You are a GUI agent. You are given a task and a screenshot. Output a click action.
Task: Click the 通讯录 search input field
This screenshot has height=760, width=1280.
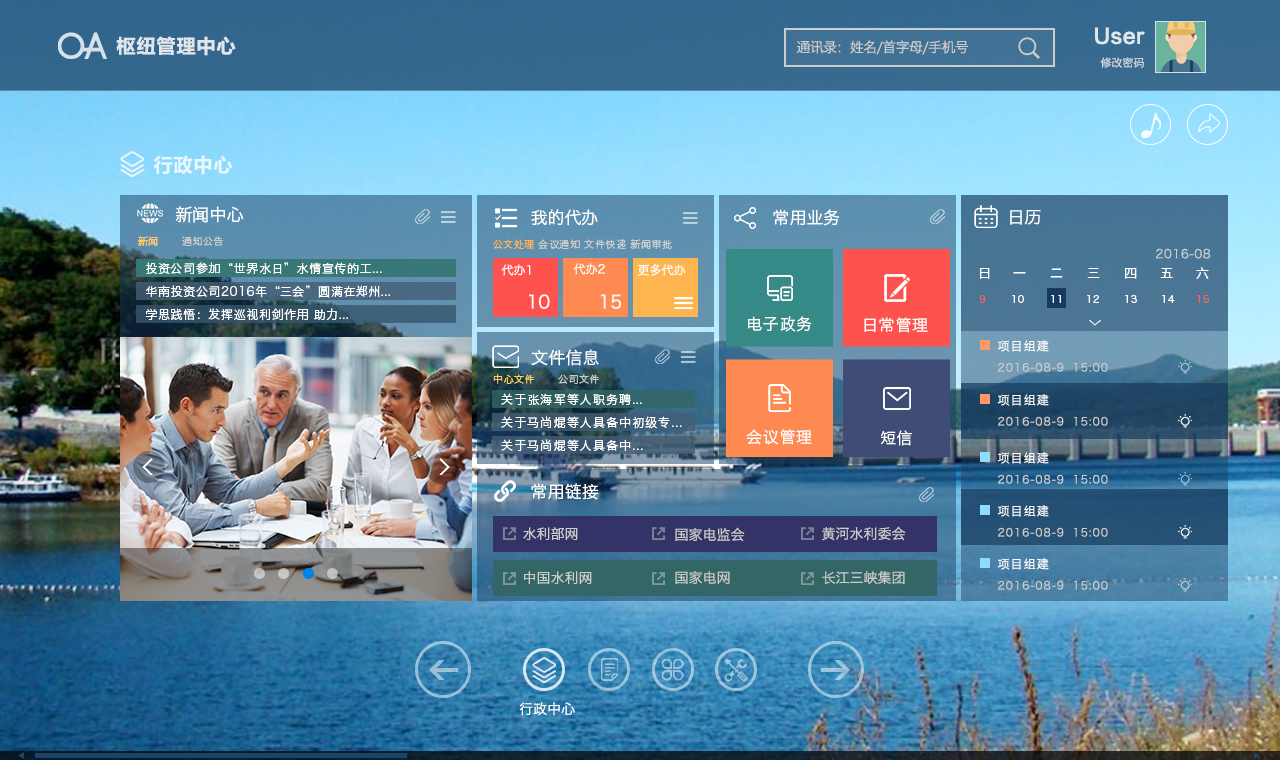(x=900, y=48)
